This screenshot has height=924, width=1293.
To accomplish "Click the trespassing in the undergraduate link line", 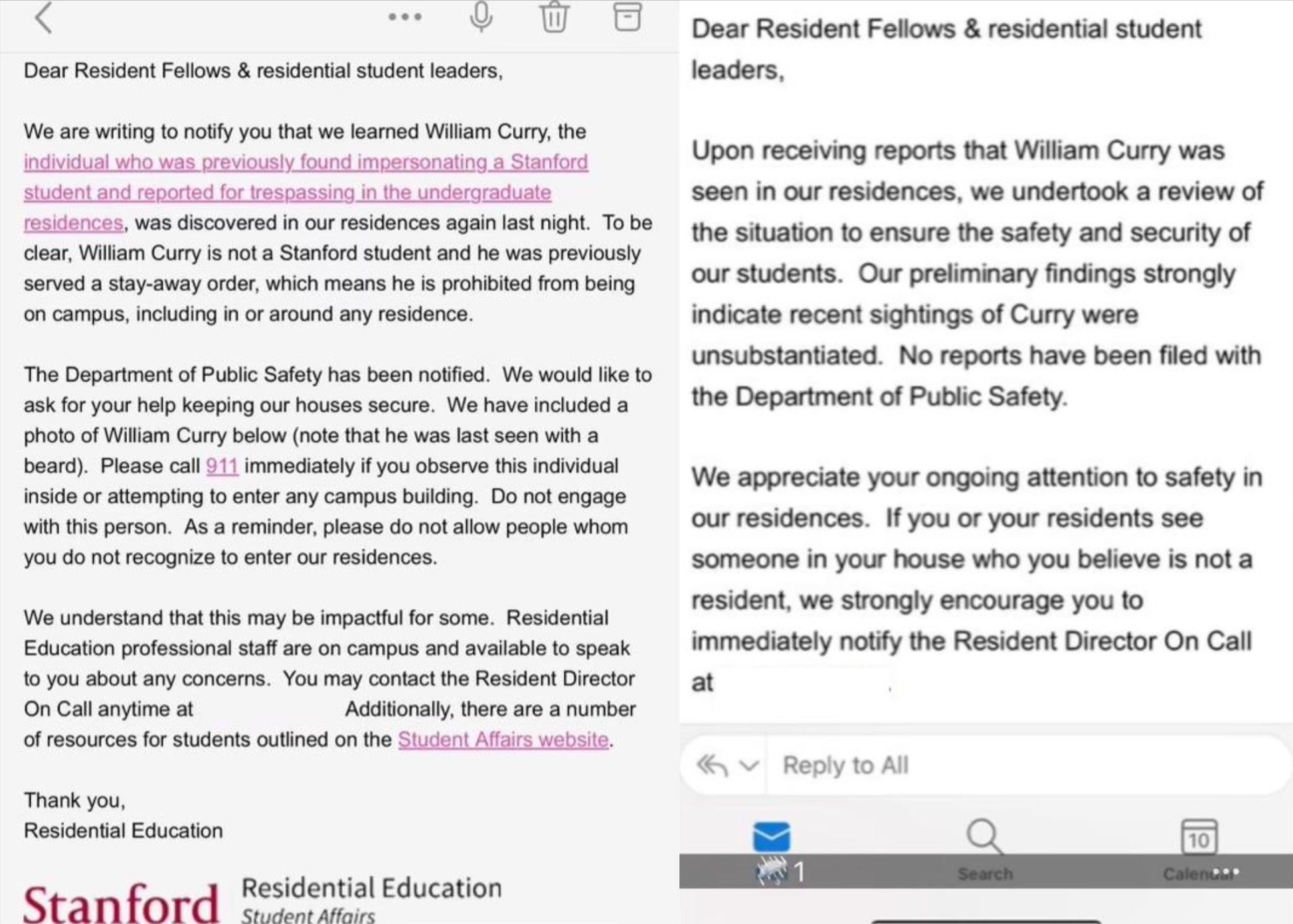I will point(288,193).
